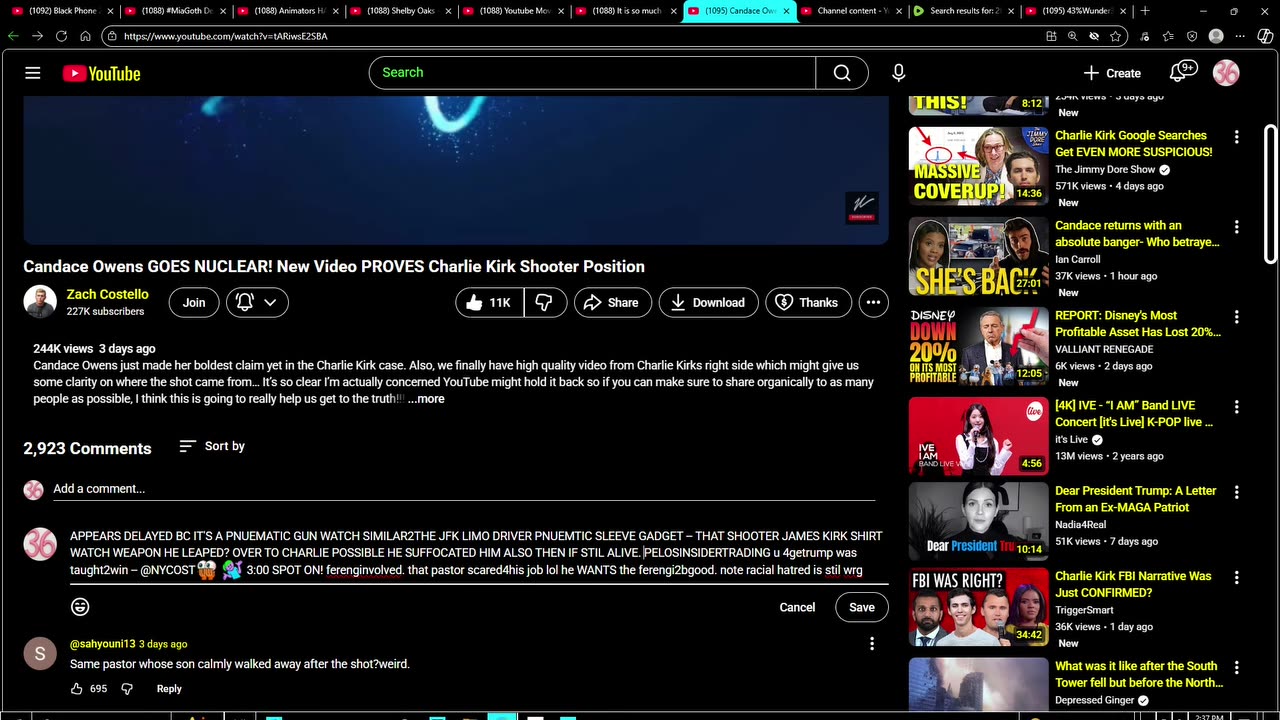Open Sort by for comments

click(x=212, y=446)
